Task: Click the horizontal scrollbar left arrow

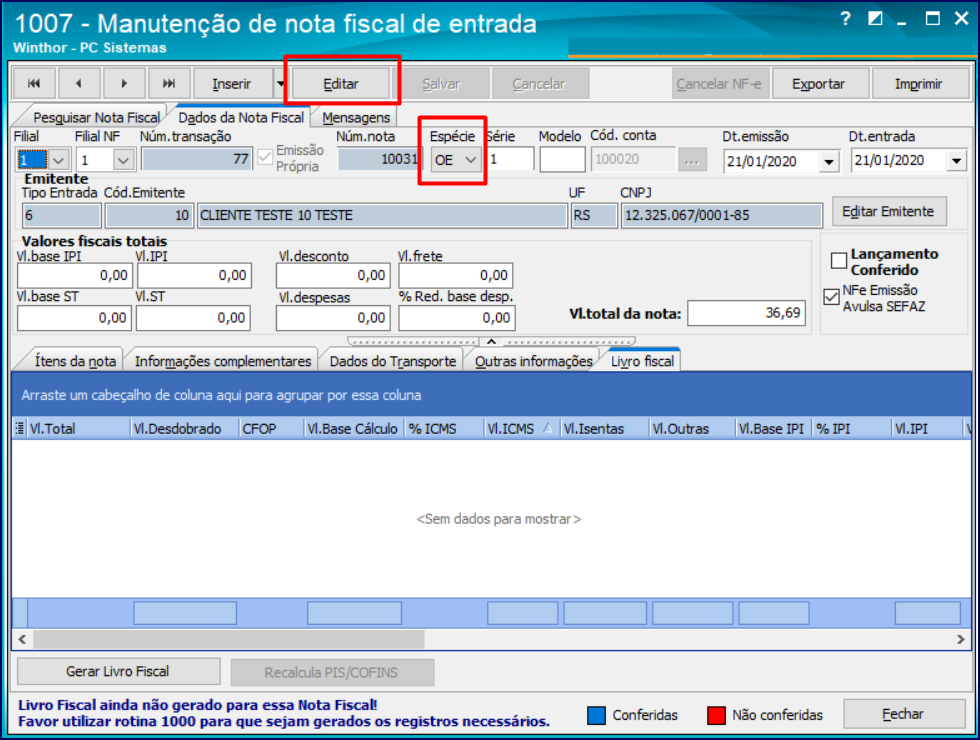Action: coord(22,639)
